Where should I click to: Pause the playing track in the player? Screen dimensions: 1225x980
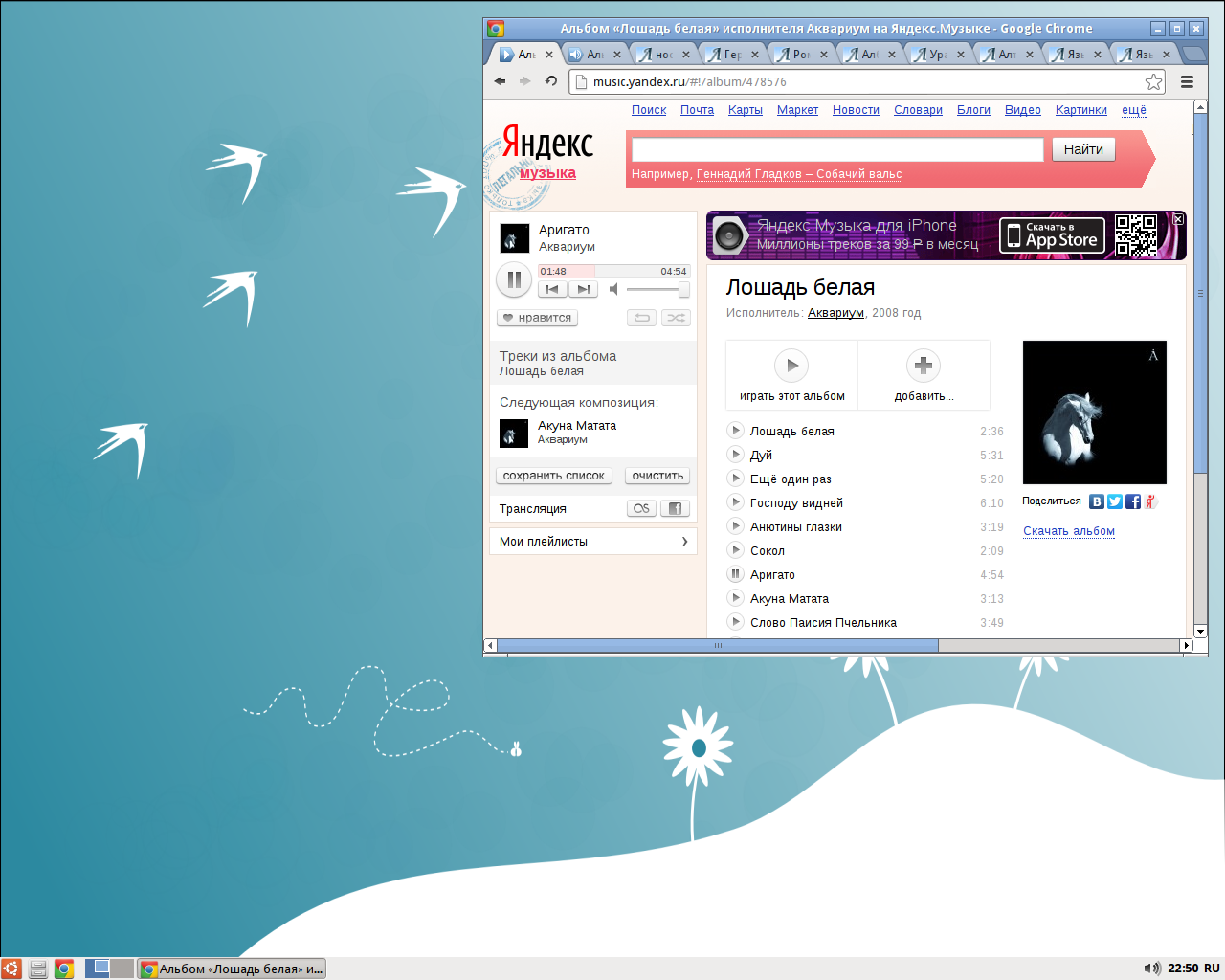[x=514, y=279]
